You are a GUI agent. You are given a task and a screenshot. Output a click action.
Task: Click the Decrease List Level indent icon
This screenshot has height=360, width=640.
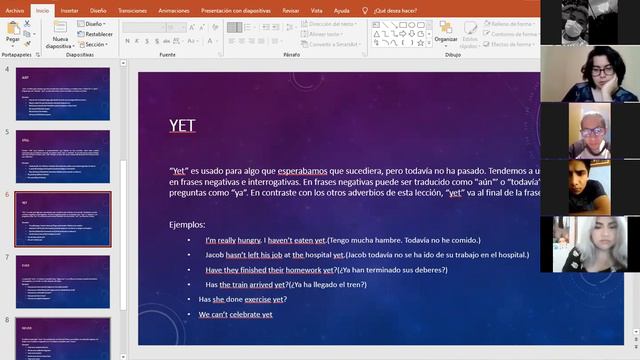[x=266, y=27]
